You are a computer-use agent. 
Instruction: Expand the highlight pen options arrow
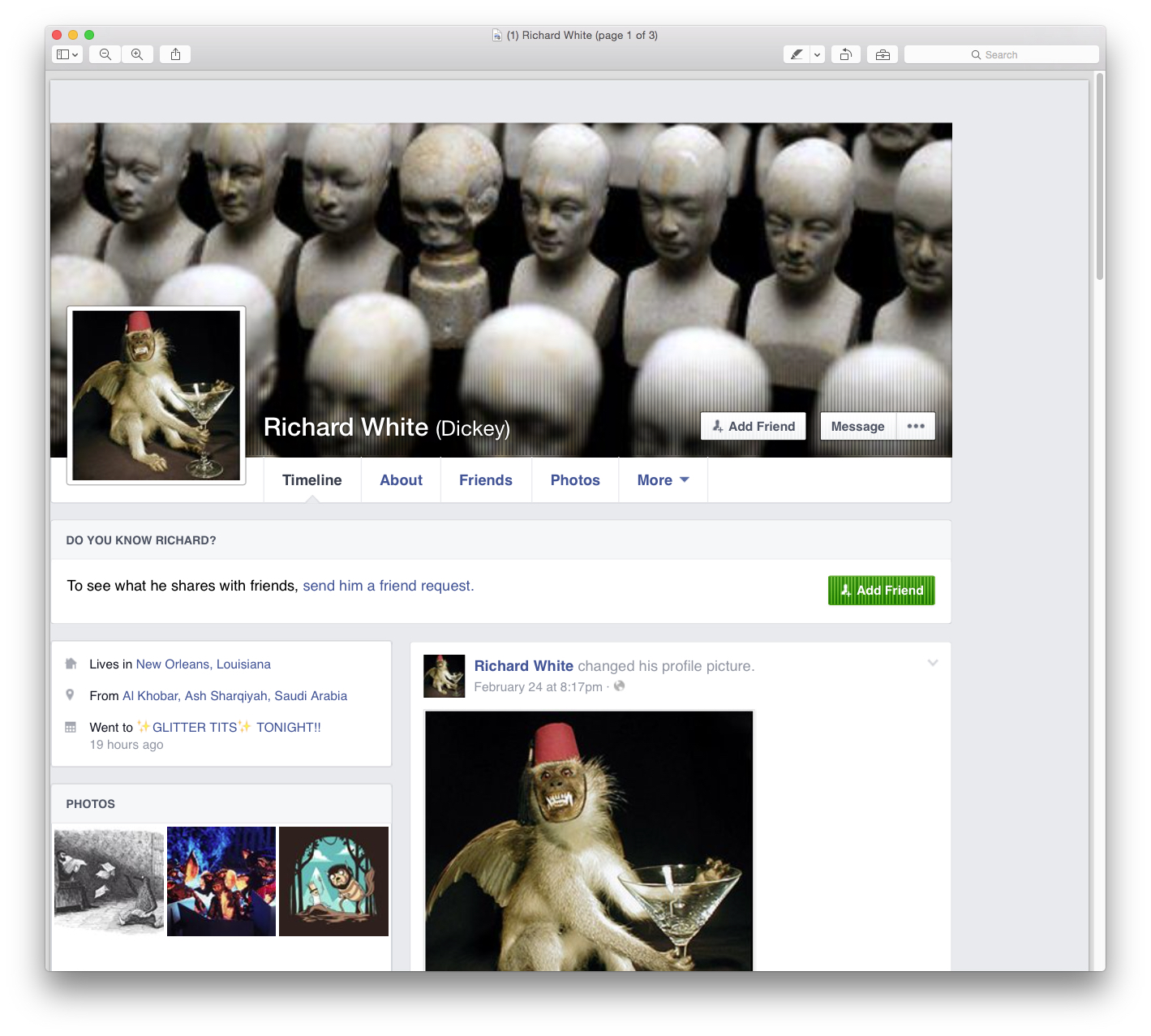(x=817, y=54)
